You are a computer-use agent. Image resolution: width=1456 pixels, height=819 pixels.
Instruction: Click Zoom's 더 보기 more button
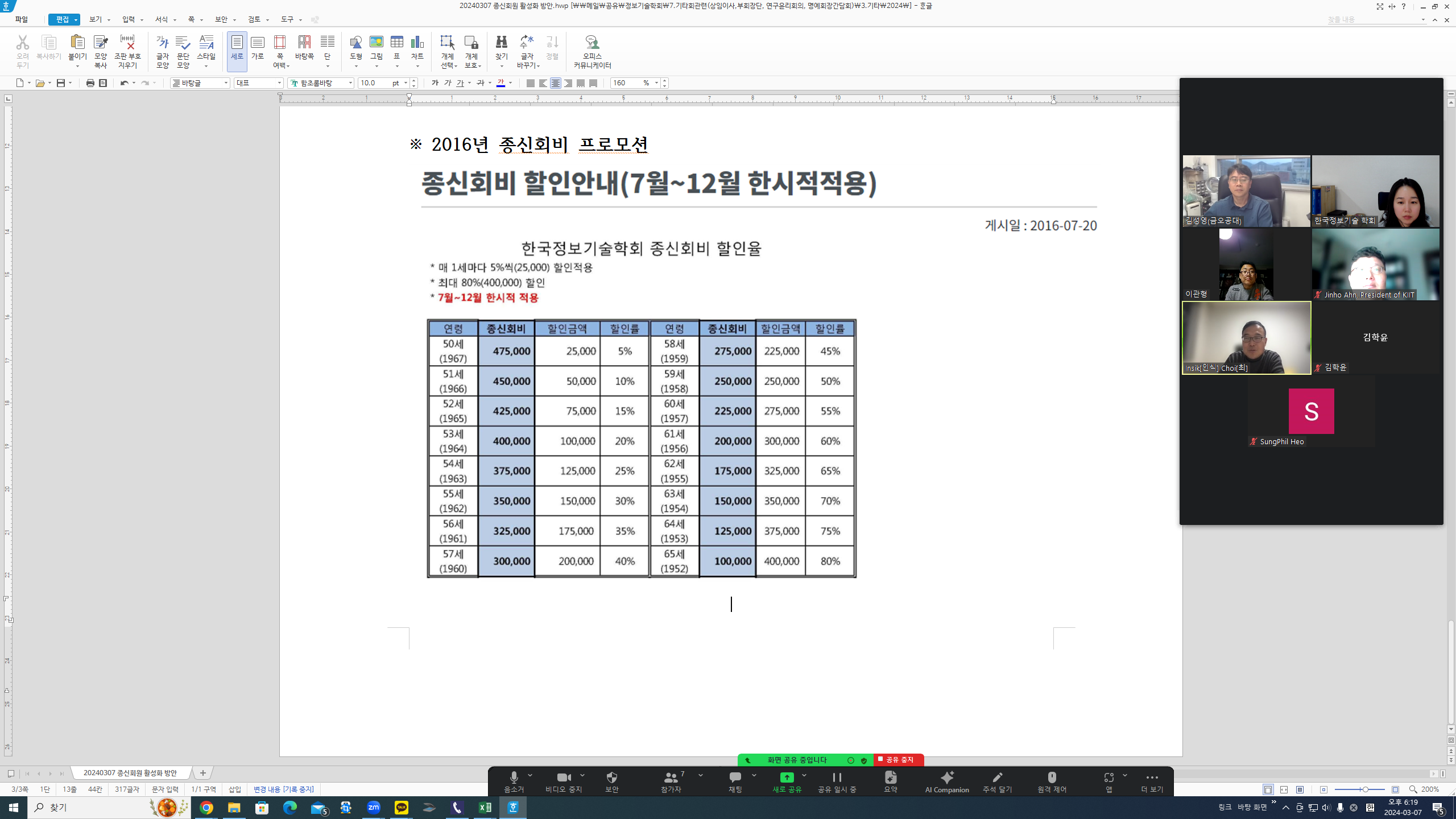1152,782
